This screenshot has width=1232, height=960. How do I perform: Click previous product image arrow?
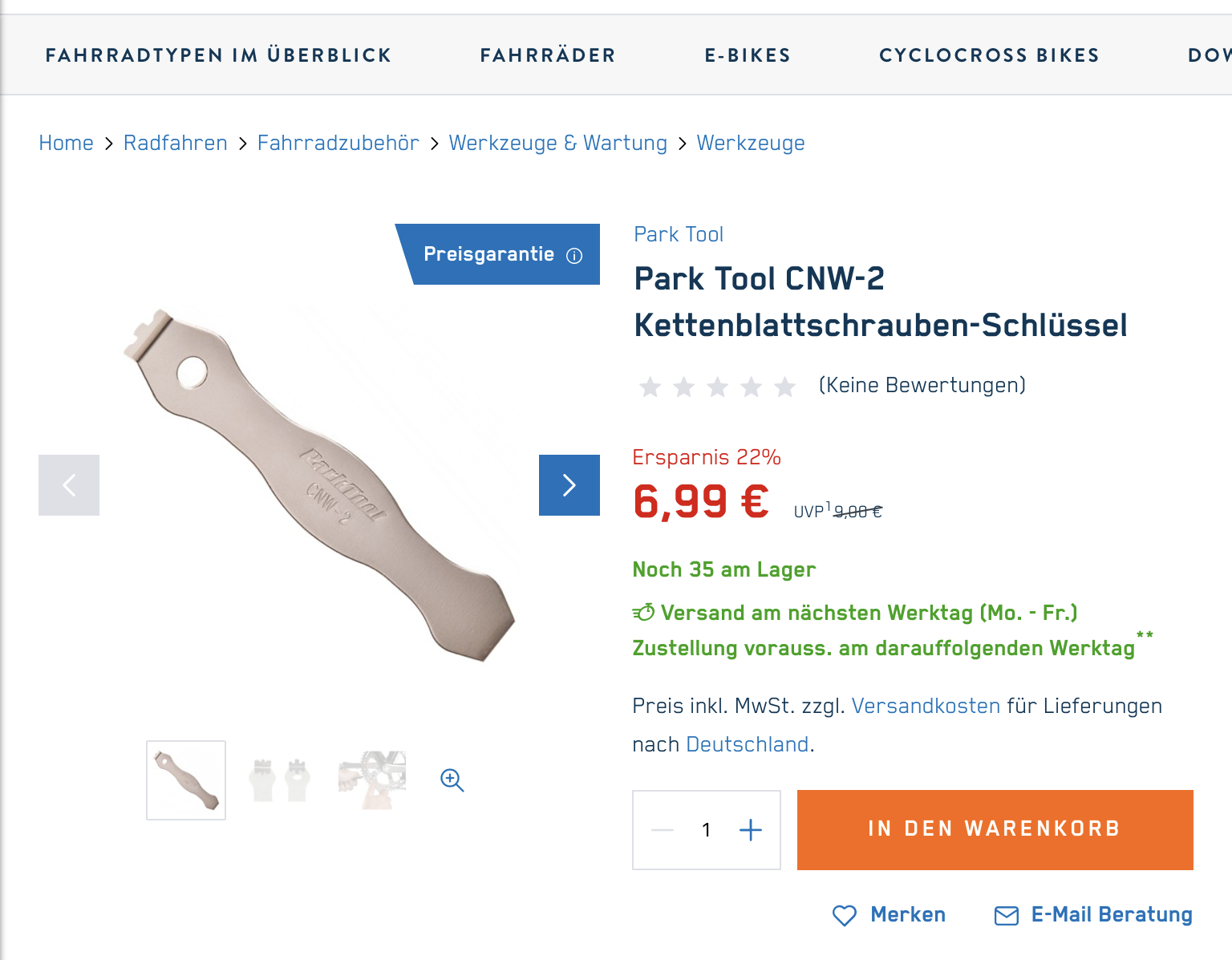[69, 485]
